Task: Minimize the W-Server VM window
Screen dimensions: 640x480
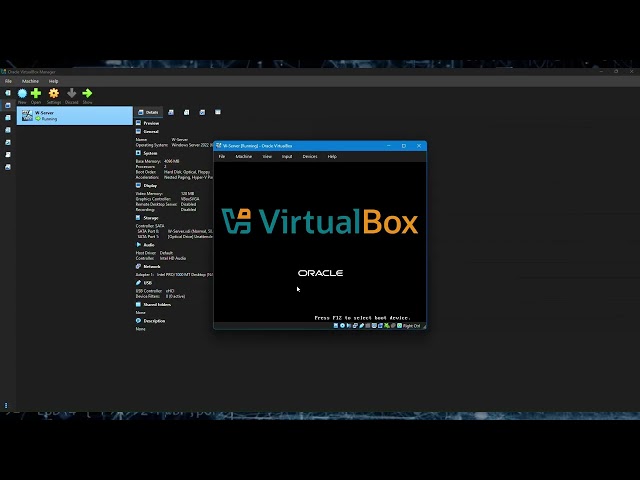Action: (389, 146)
